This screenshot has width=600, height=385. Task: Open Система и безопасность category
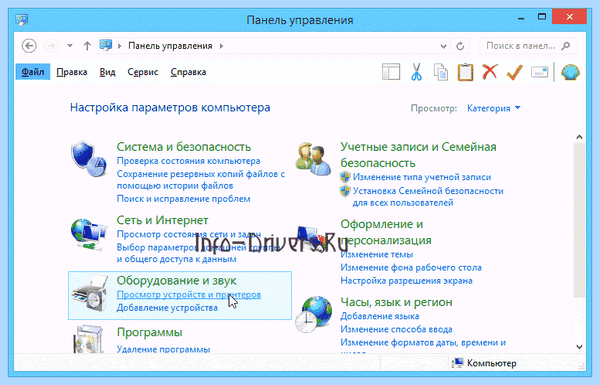tap(184, 147)
